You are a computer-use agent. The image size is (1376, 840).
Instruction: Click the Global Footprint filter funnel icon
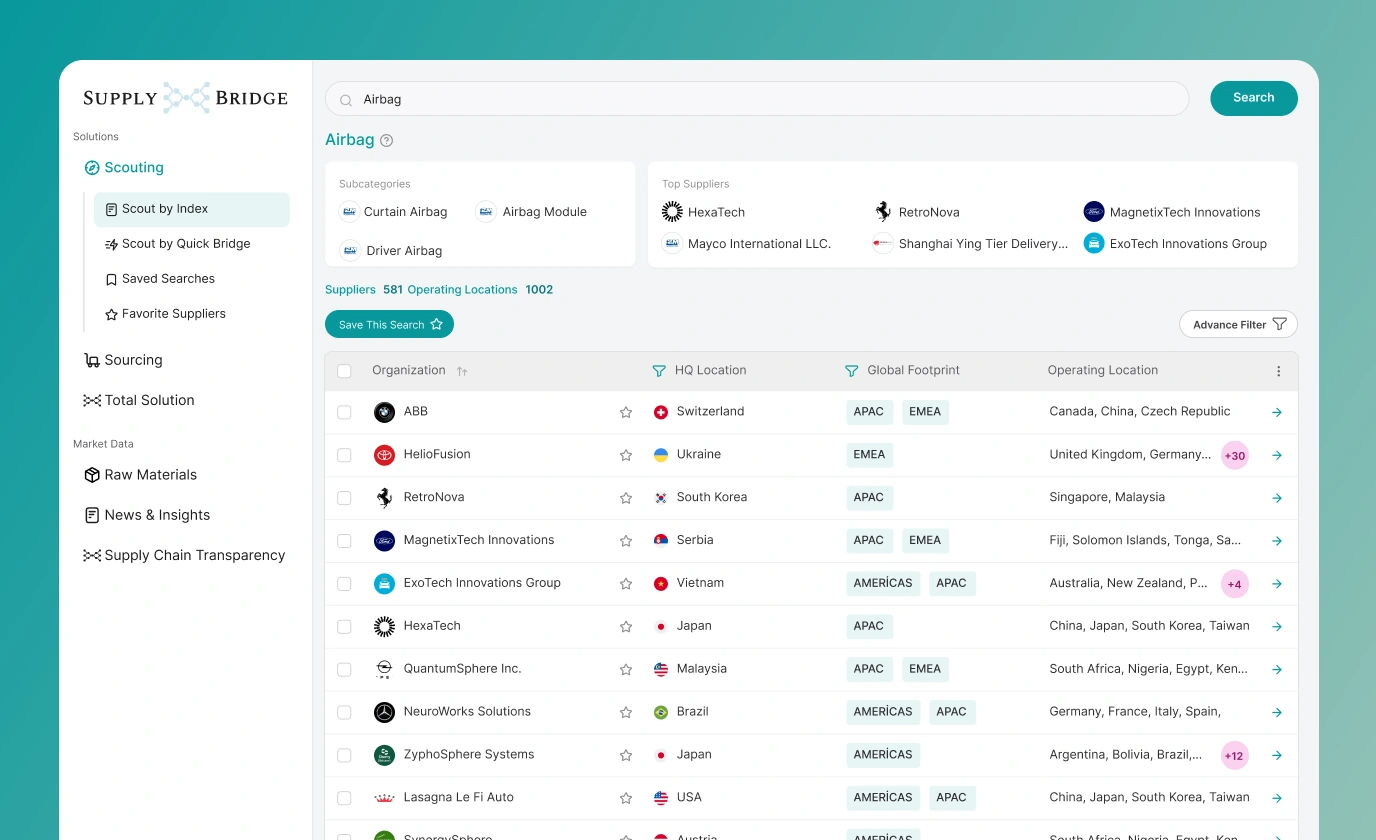pyautogui.click(x=852, y=371)
